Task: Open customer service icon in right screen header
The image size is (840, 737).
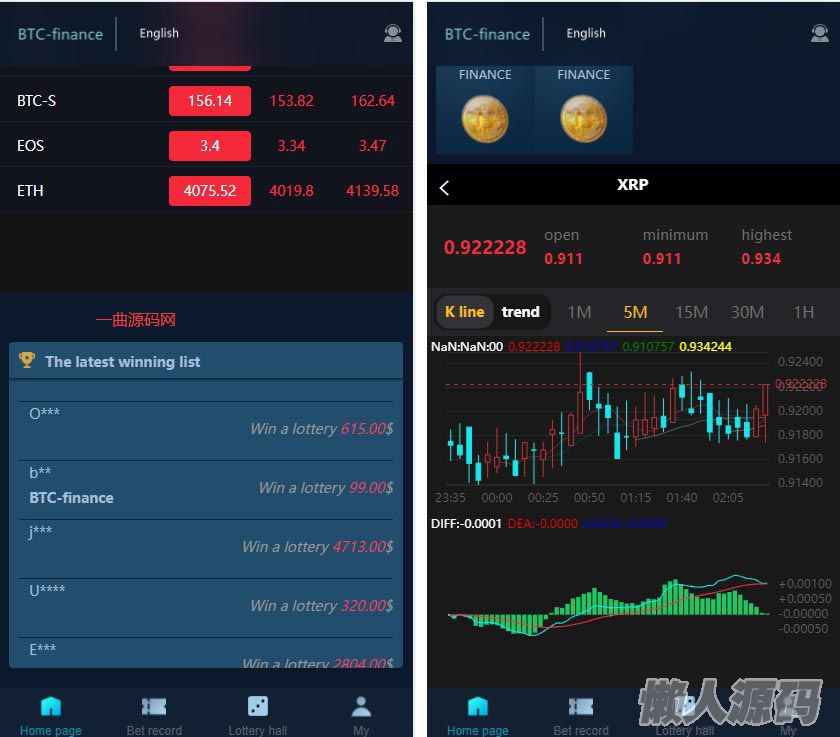Action: click(819, 34)
